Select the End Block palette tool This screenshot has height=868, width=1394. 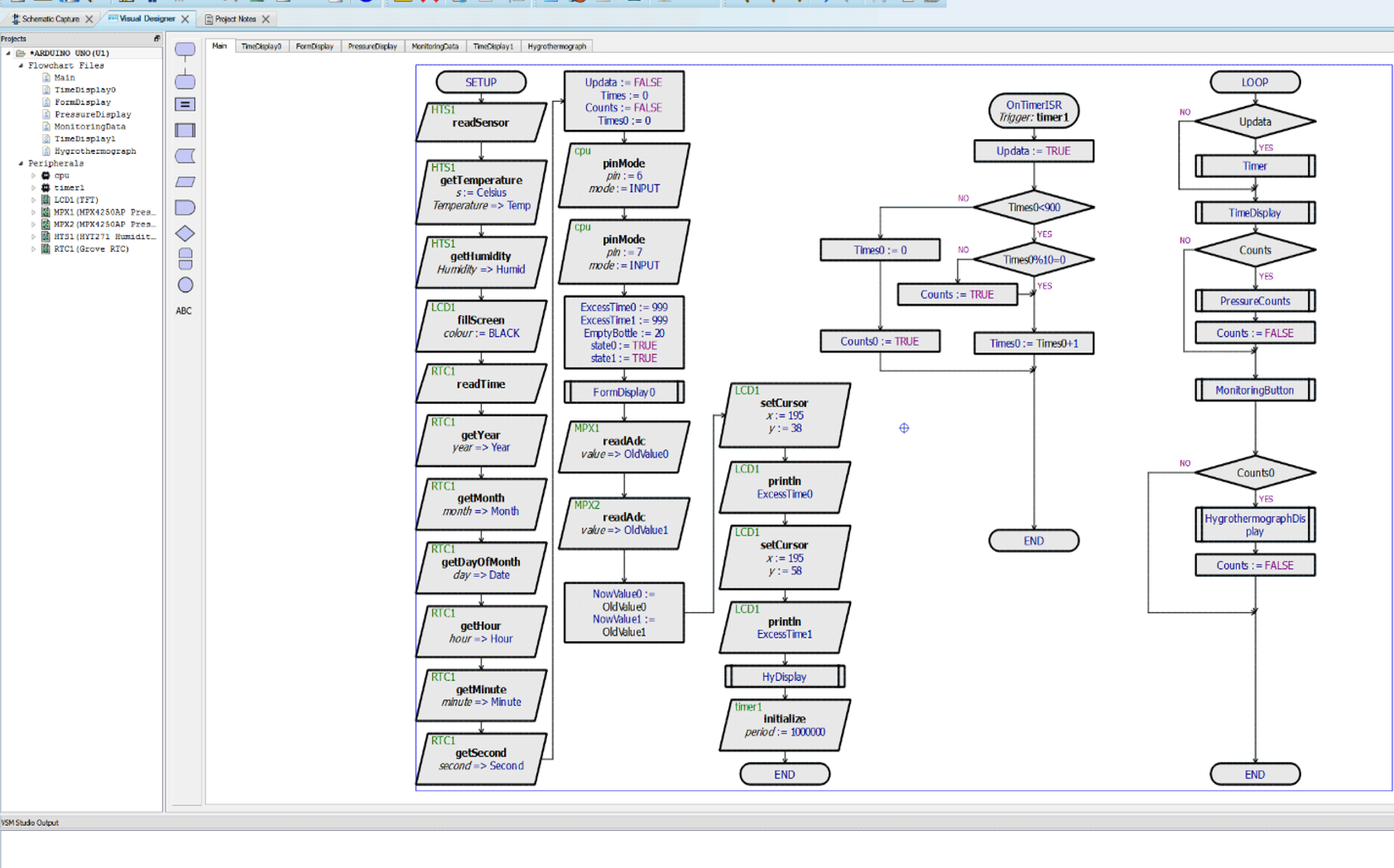click(x=185, y=81)
